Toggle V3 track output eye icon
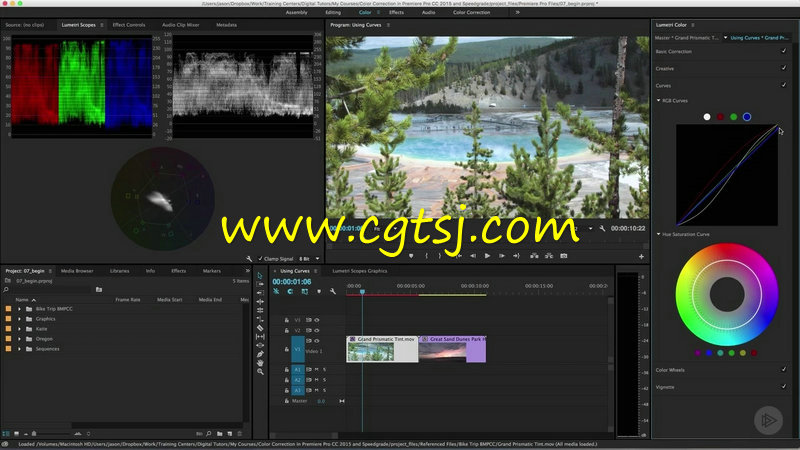This screenshot has width=800, height=450. [317, 320]
